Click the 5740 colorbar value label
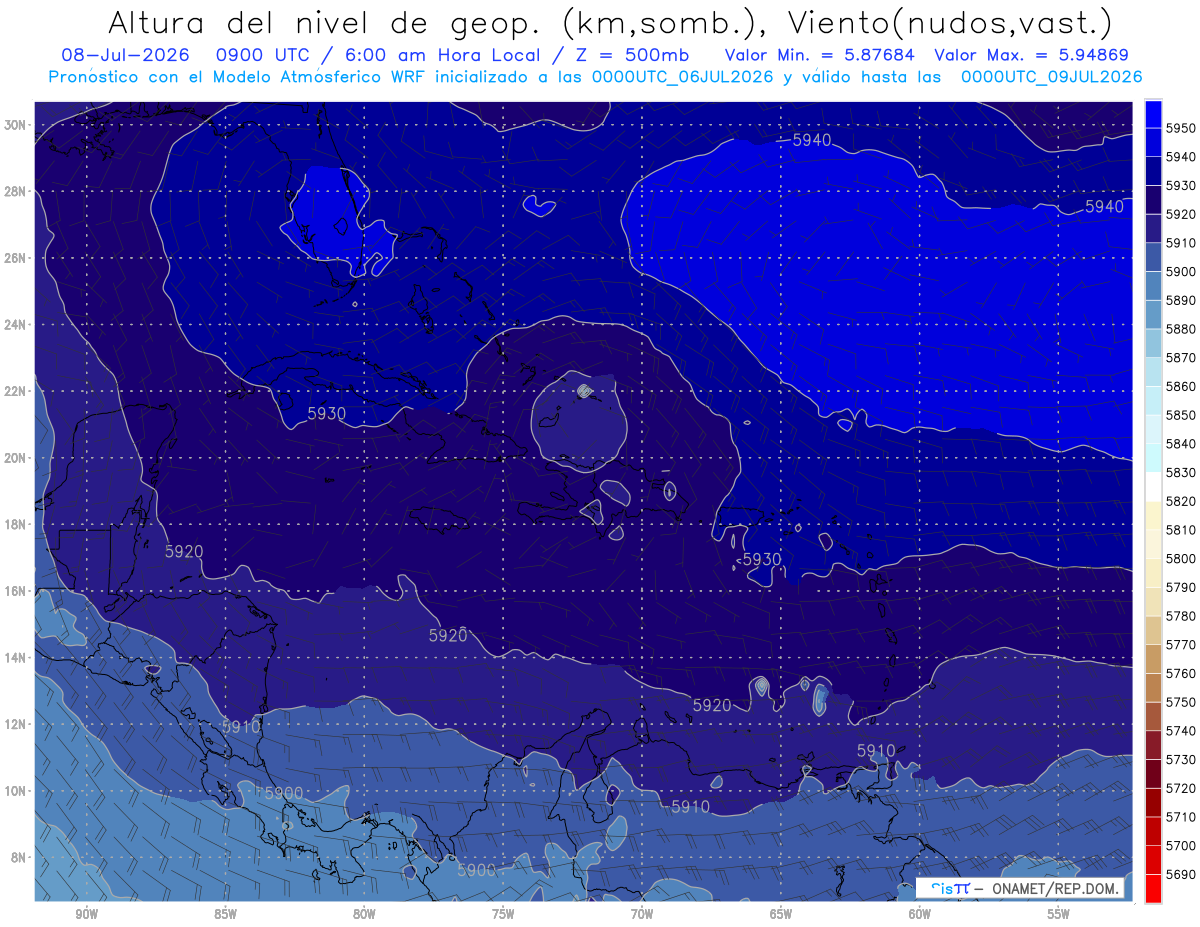 pyautogui.click(x=1181, y=731)
